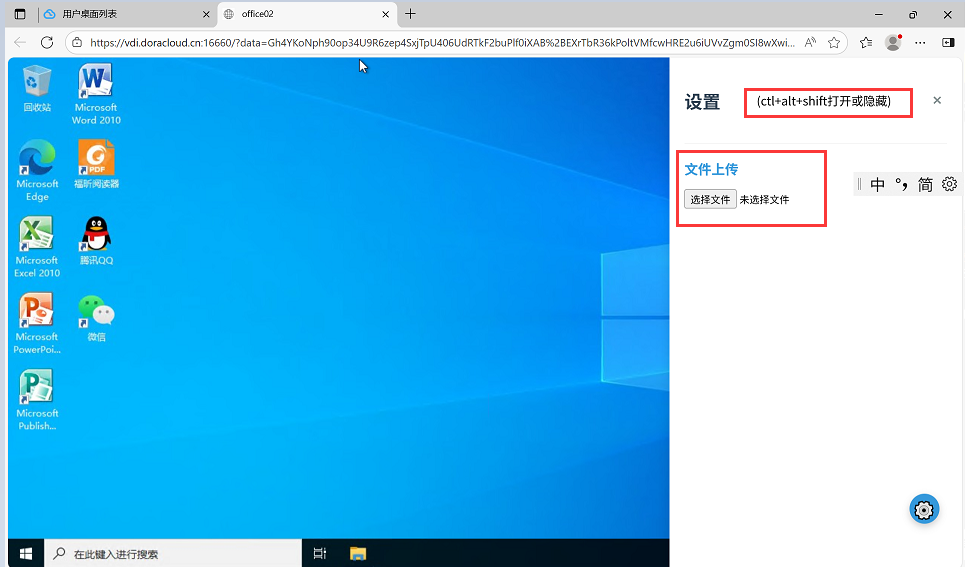
Task: Open the IME toolbar settings gear
Action: click(950, 184)
